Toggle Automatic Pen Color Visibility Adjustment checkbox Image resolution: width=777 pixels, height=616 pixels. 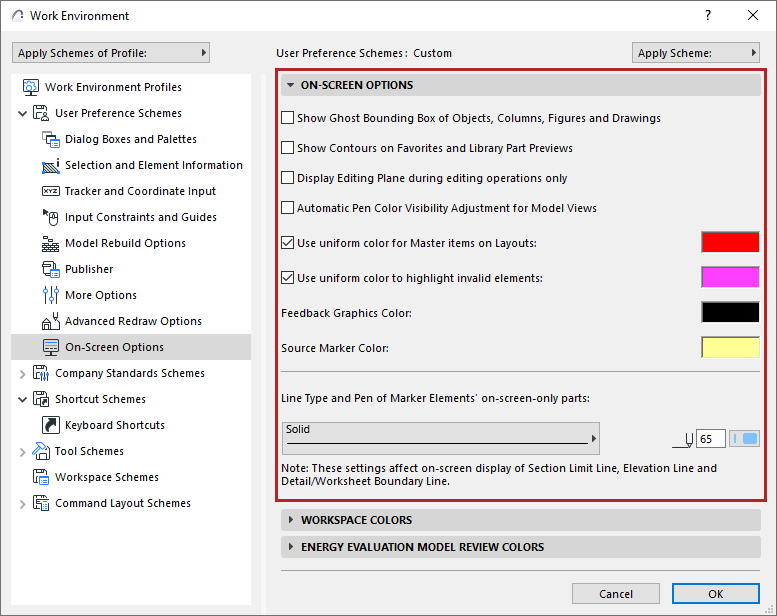pos(287,208)
